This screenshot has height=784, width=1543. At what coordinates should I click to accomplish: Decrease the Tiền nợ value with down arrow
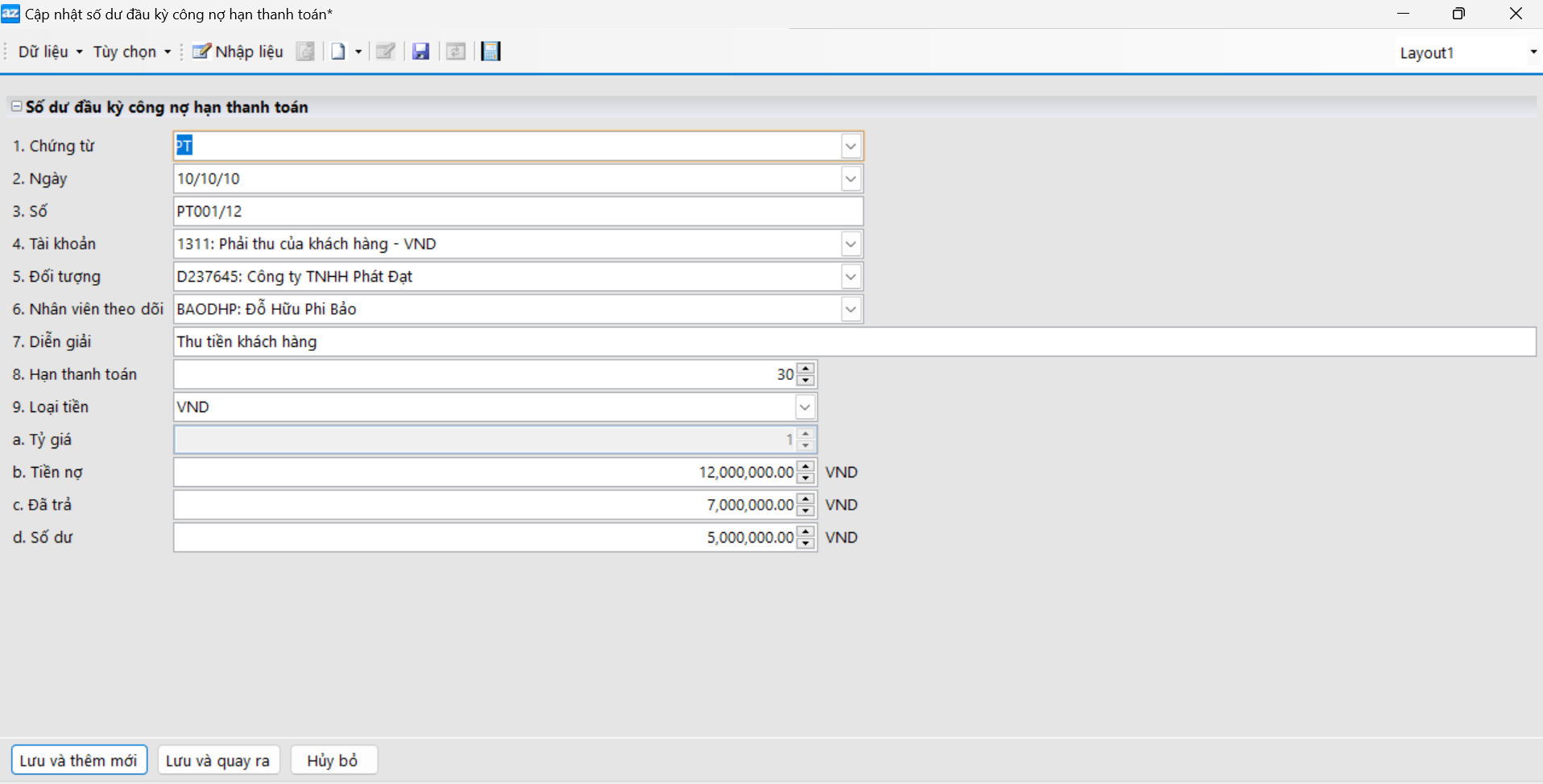[x=805, y=478]
